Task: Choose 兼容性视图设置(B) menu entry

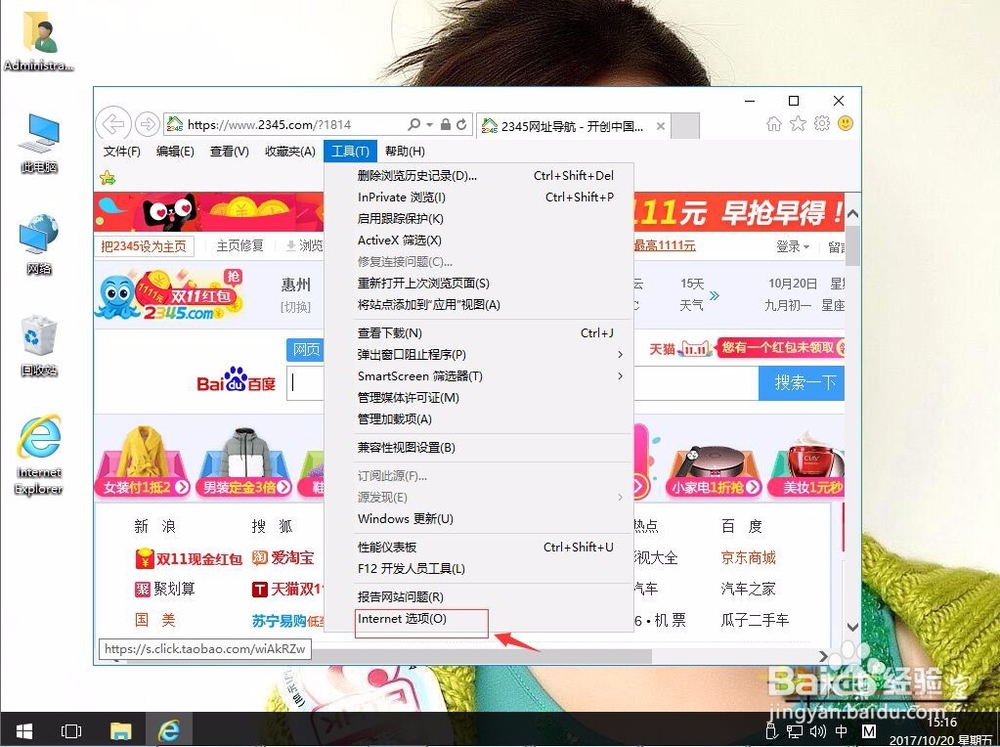Action: pos(479,448)
